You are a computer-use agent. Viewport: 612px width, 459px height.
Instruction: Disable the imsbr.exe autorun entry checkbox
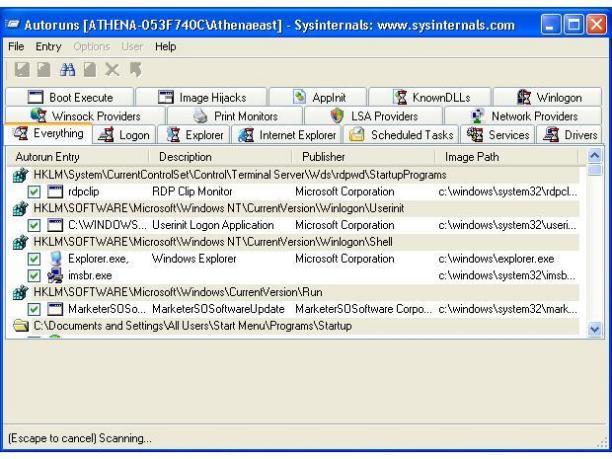pyautogui.click(x=34, y=275)
